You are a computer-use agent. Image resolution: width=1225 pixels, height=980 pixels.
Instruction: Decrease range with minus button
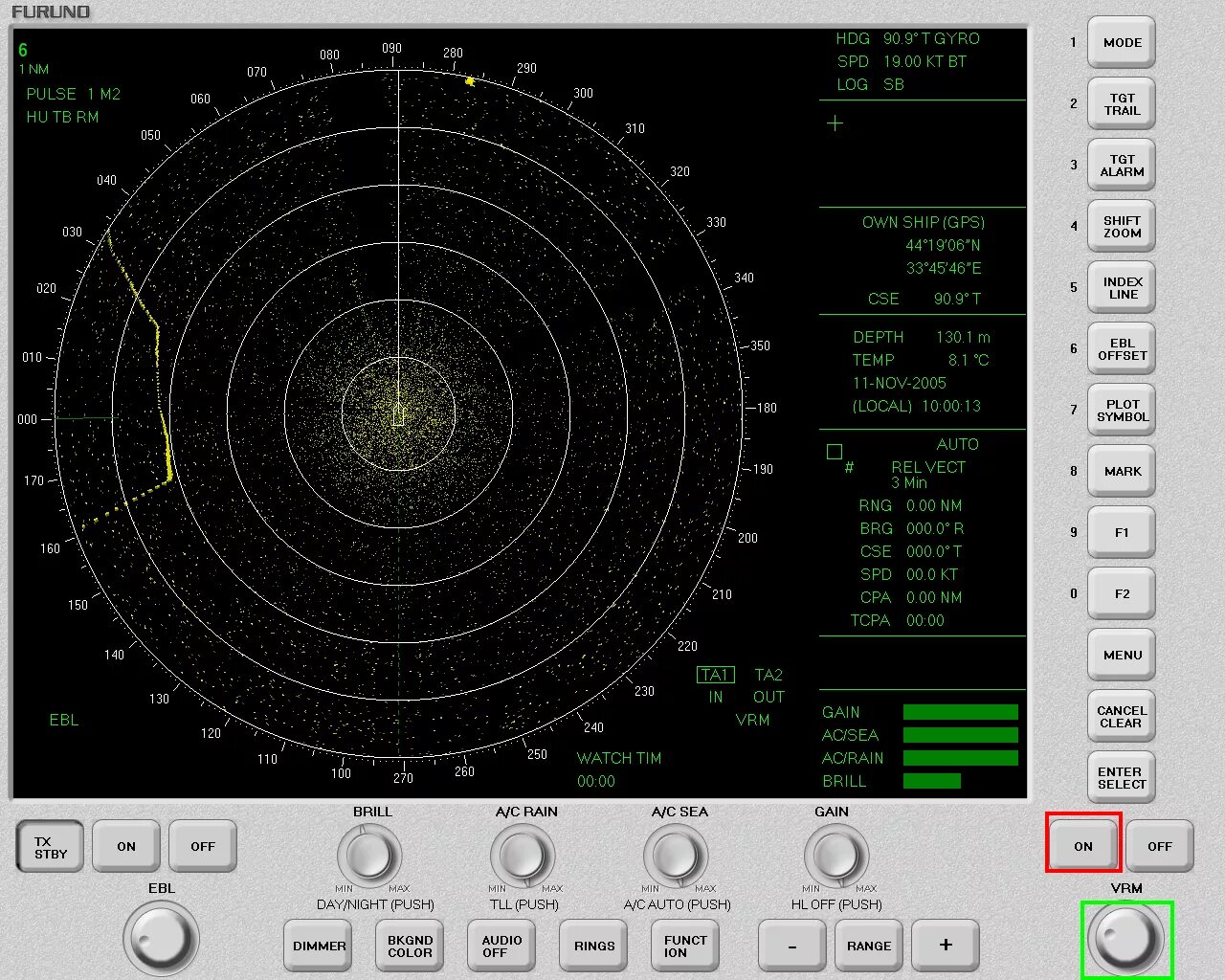pyautogui.click(x=792, y=947)
